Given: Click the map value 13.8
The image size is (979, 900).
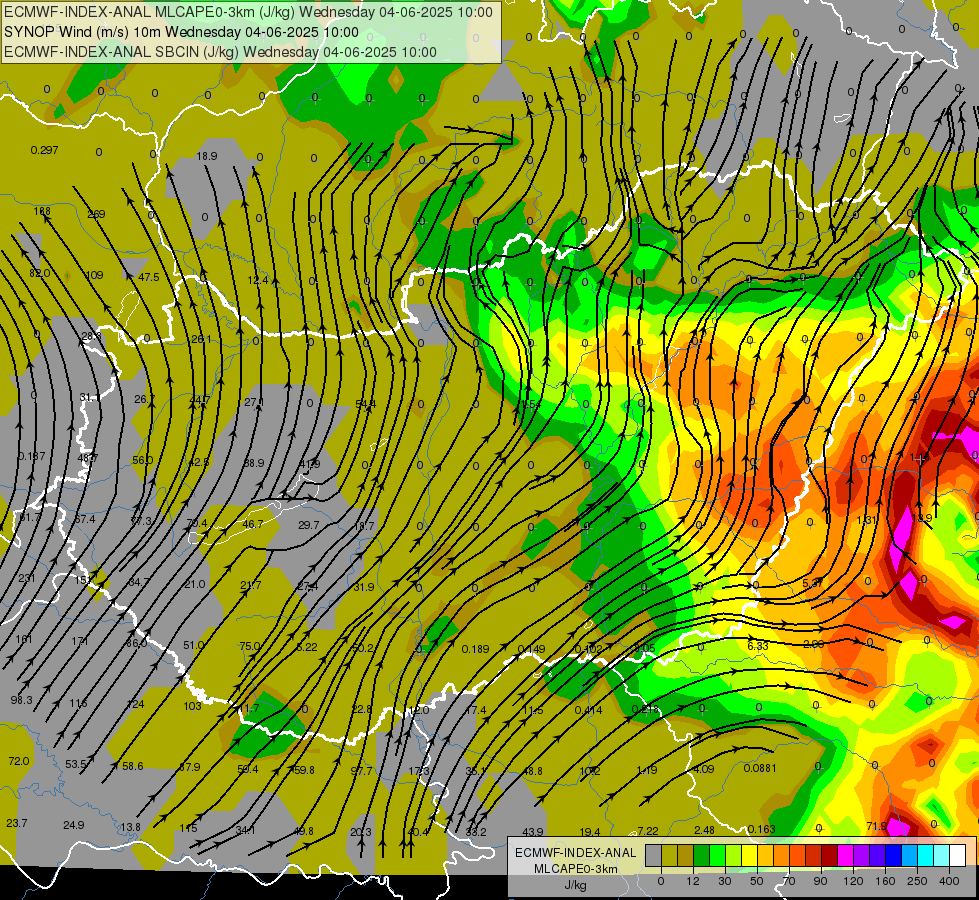Looking at the screenshot, I should coord(130,828).
